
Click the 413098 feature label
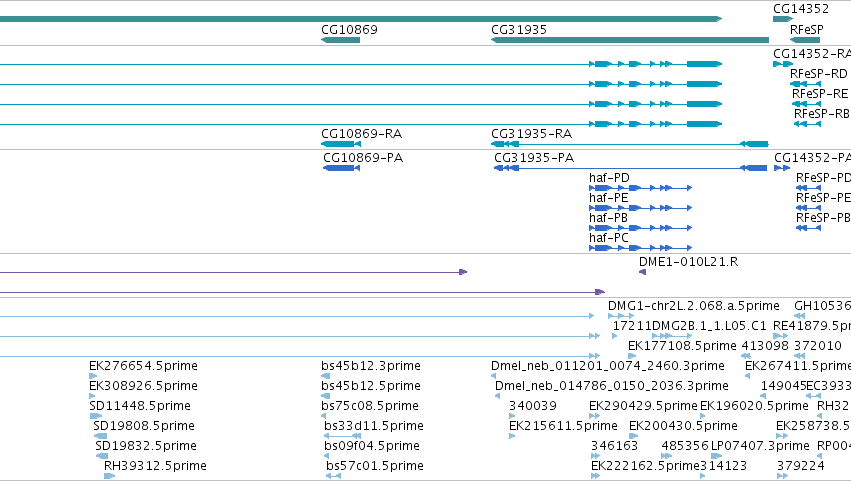coord(765,346)
